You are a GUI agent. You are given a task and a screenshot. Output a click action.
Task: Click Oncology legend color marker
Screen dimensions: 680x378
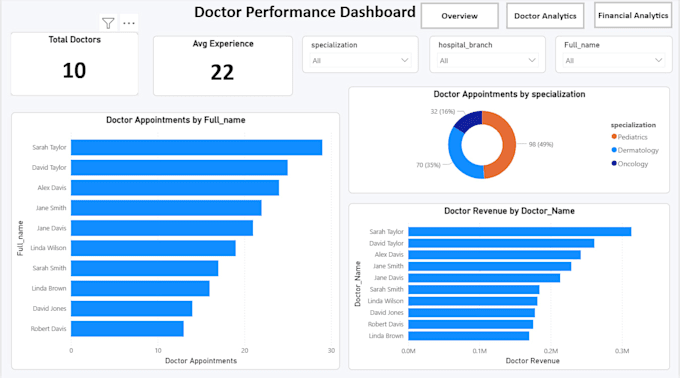(614, 163)
